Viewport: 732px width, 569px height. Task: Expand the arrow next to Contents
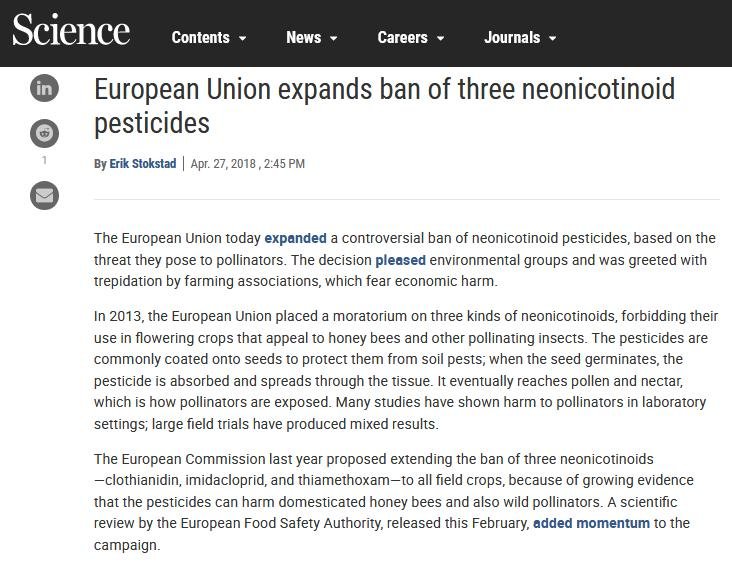tap(243, 39)
